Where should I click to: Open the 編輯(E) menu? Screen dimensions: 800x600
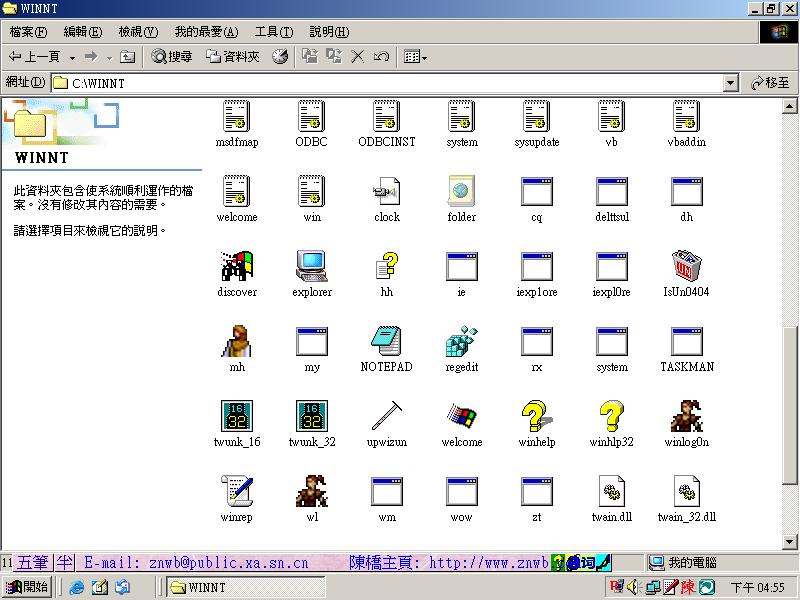pos(83,32)
